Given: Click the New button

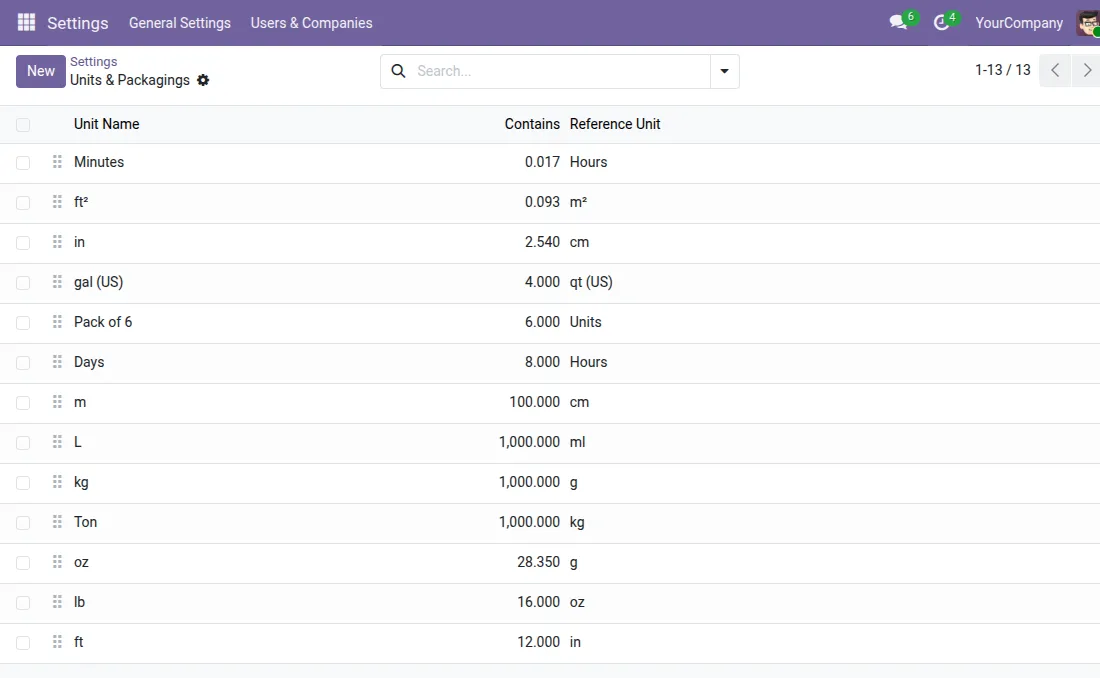Looking at the screenshot, I should pos(41,71).
